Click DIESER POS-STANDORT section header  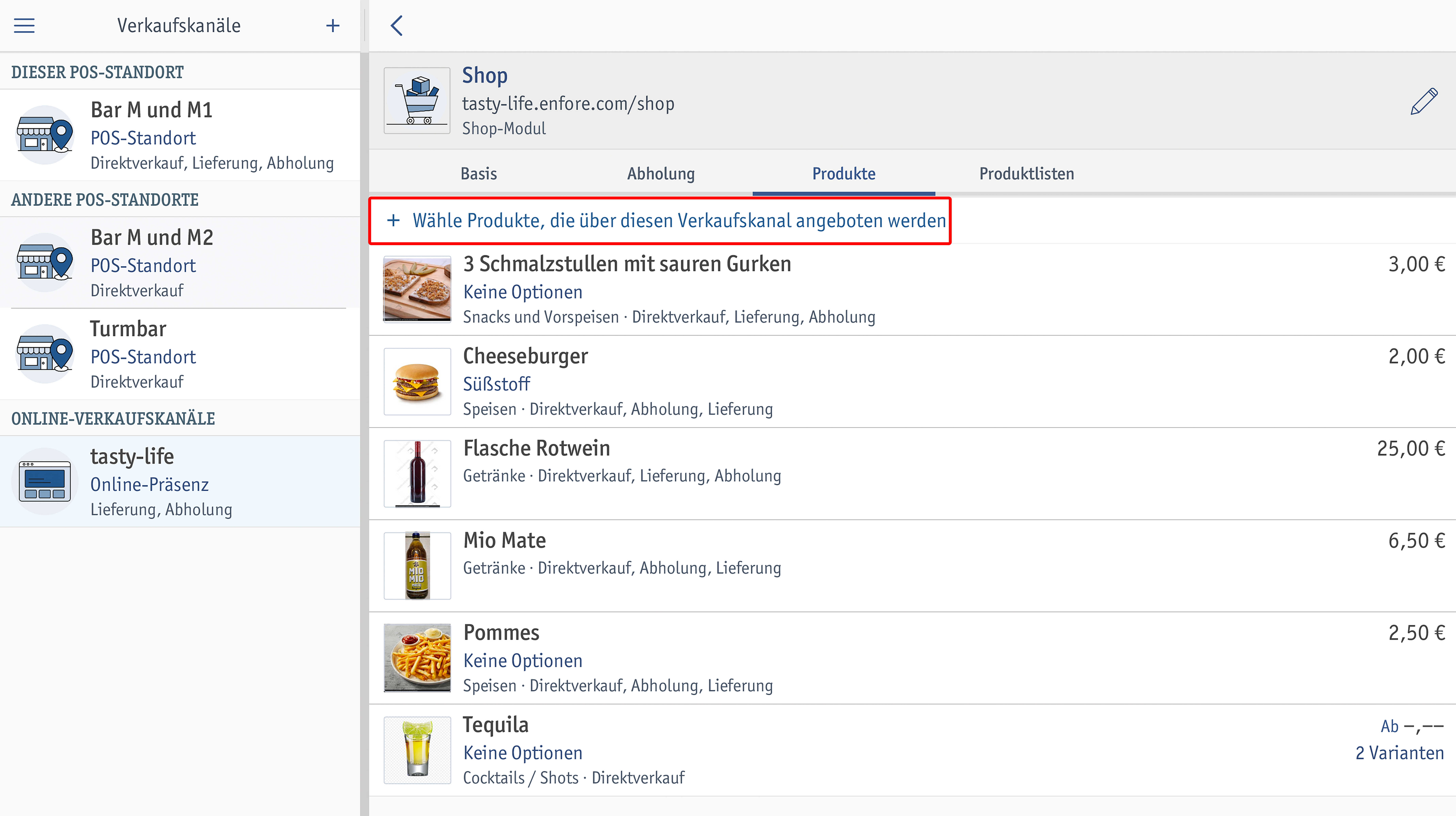point(97,72)
